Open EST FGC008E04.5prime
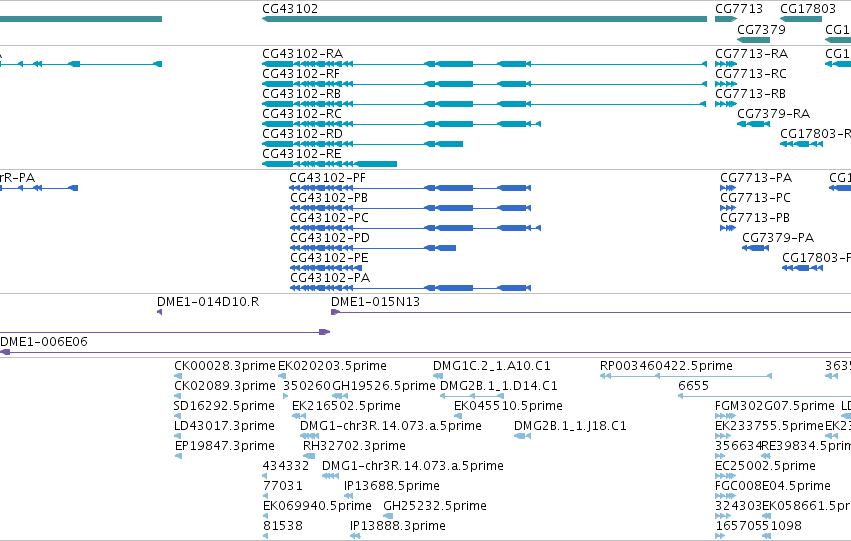The image size is (851, 541). [773, 487]
